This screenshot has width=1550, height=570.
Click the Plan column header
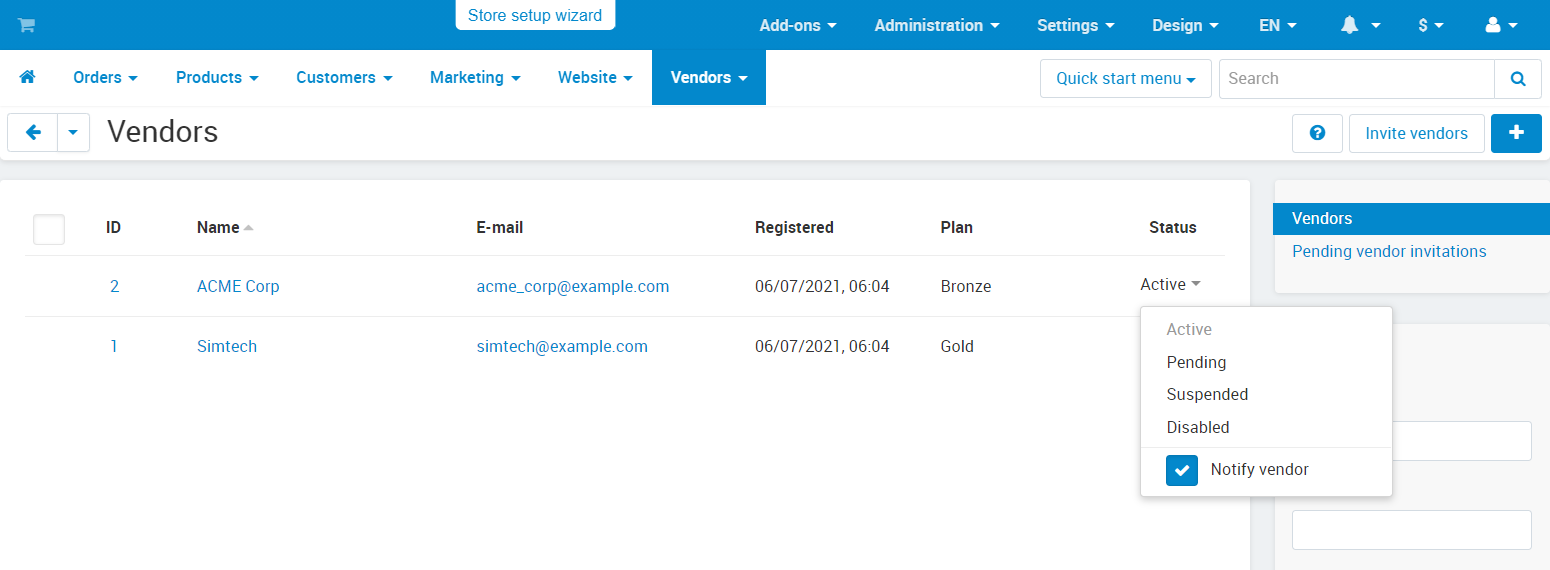[957, 227]
